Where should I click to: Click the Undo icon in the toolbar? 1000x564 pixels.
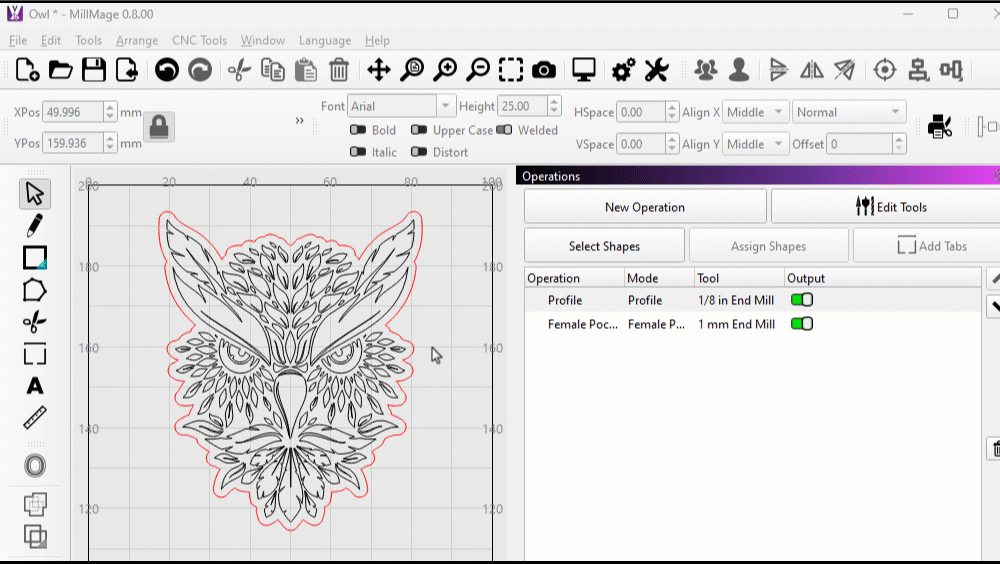click(167, 69)
